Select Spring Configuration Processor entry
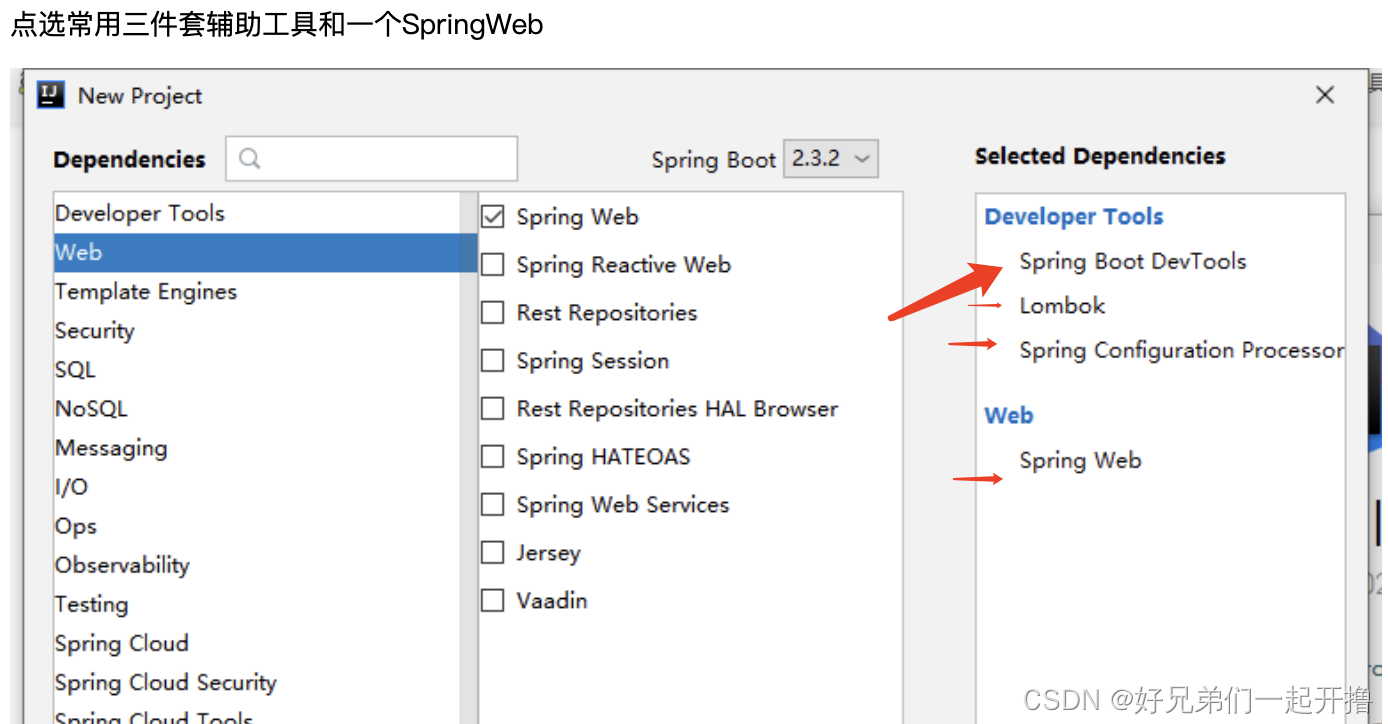This screenshot has width=1388, height=724. pos(1181,350)
